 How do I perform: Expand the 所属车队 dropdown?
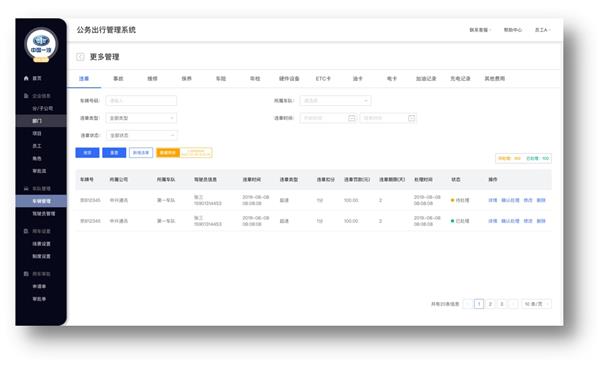[335, 101]
